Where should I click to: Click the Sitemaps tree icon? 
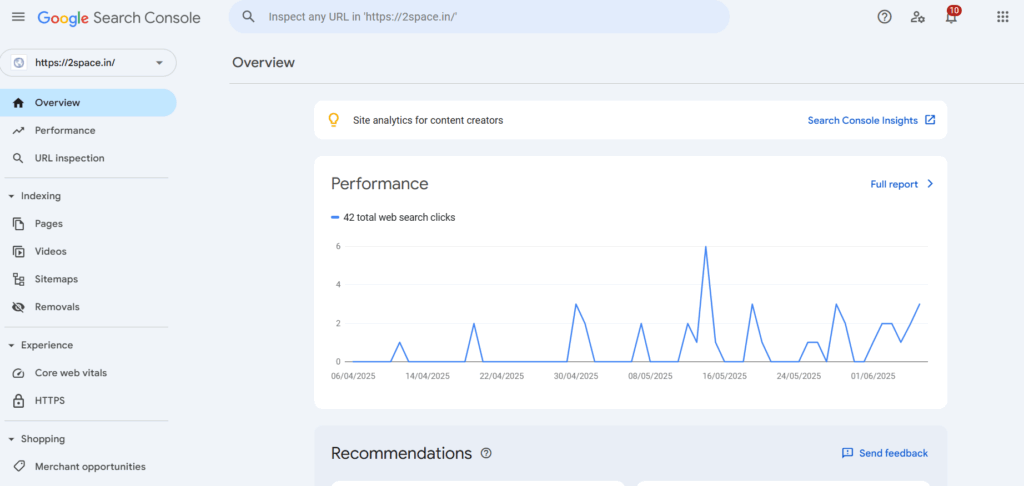tap(18, 279)
